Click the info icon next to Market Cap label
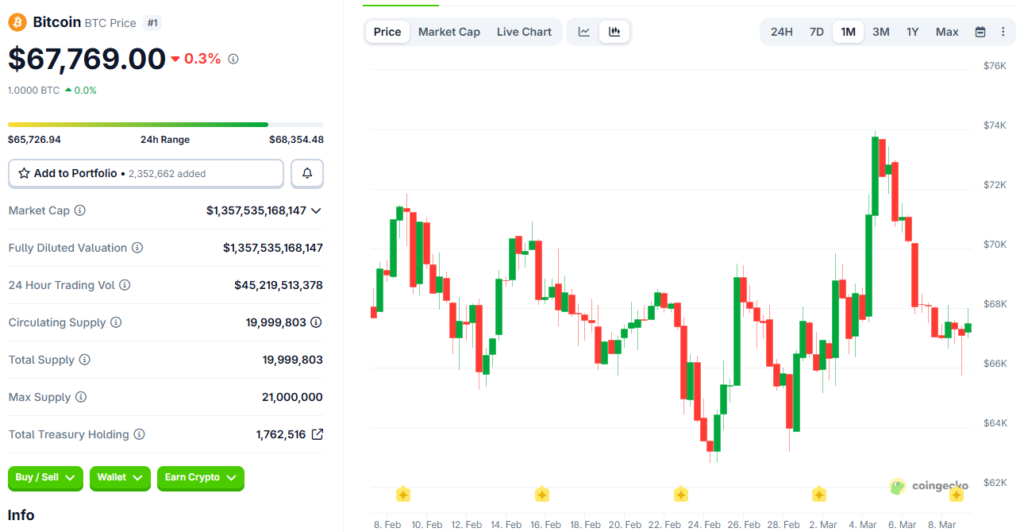1024x532 pixels. (x=80, y=211)
